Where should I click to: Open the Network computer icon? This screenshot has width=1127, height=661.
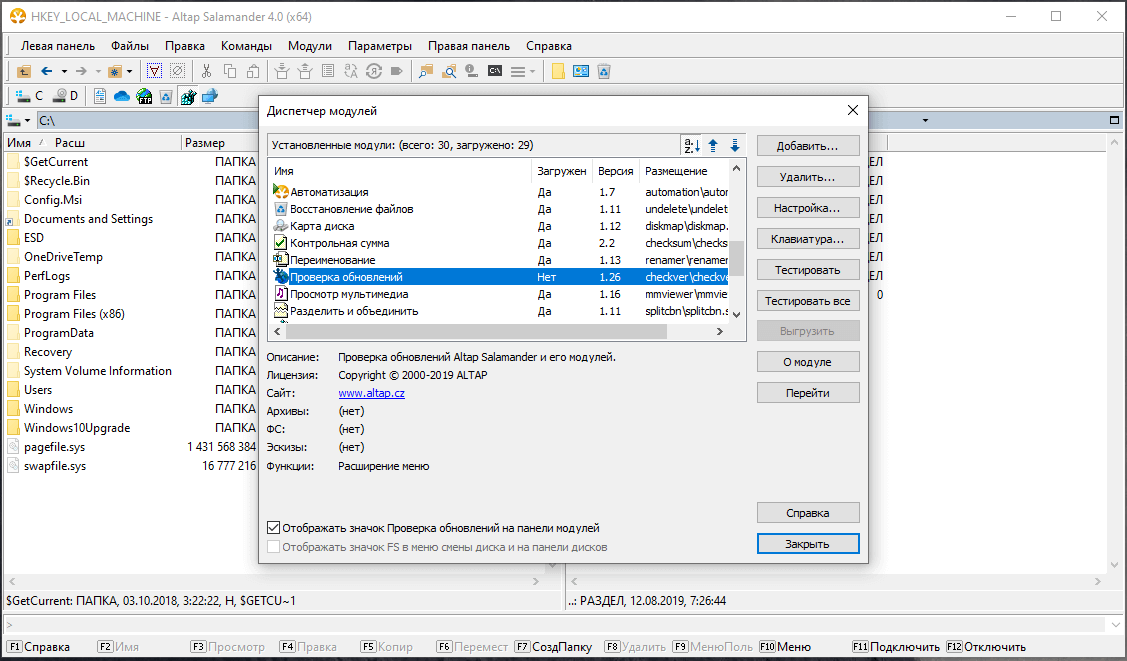[x=210, y=96]
